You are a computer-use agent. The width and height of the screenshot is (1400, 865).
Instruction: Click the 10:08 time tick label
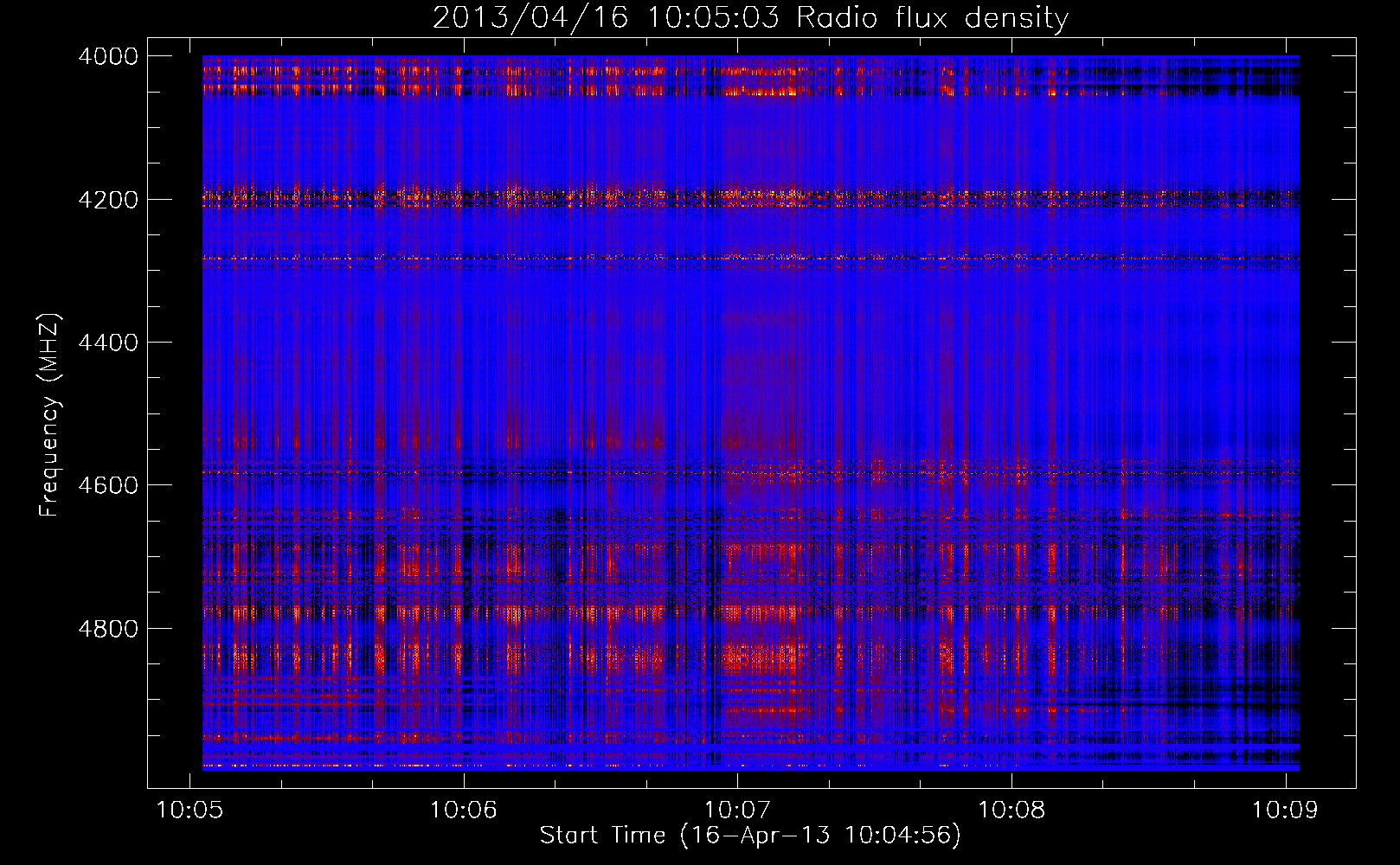coord(1011,810)
